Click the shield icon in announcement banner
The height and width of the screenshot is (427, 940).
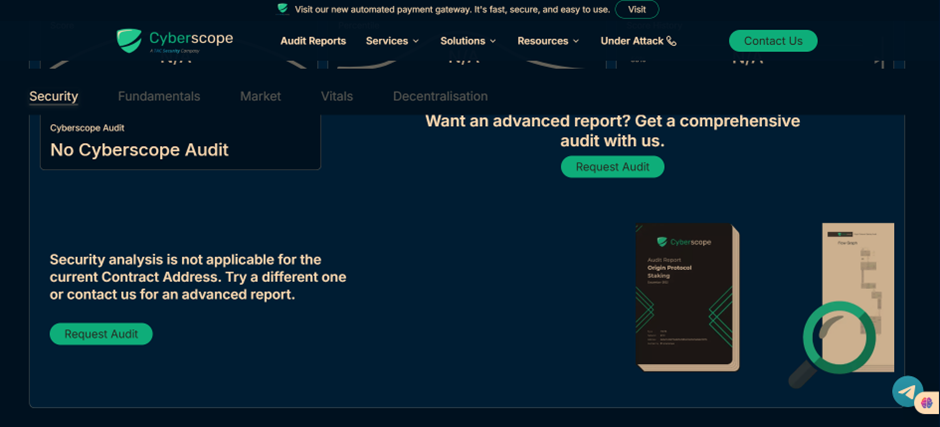[x=282, y=9]
